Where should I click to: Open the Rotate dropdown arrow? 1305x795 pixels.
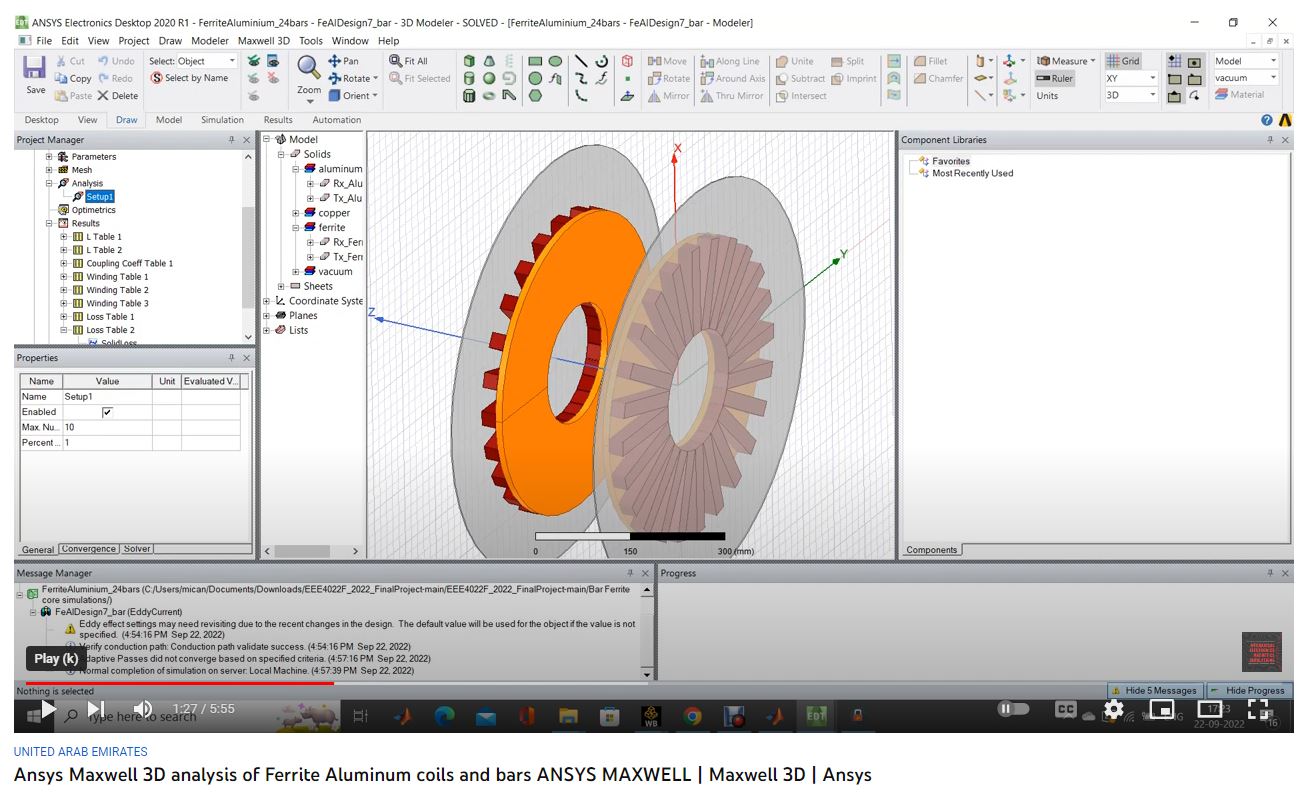375,79
